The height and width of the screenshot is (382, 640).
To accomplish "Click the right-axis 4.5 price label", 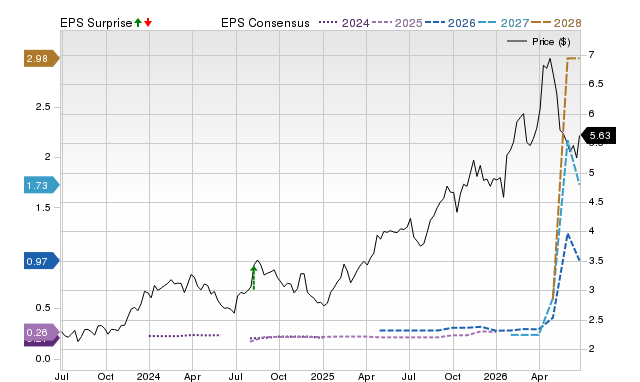I will point(596,202).
